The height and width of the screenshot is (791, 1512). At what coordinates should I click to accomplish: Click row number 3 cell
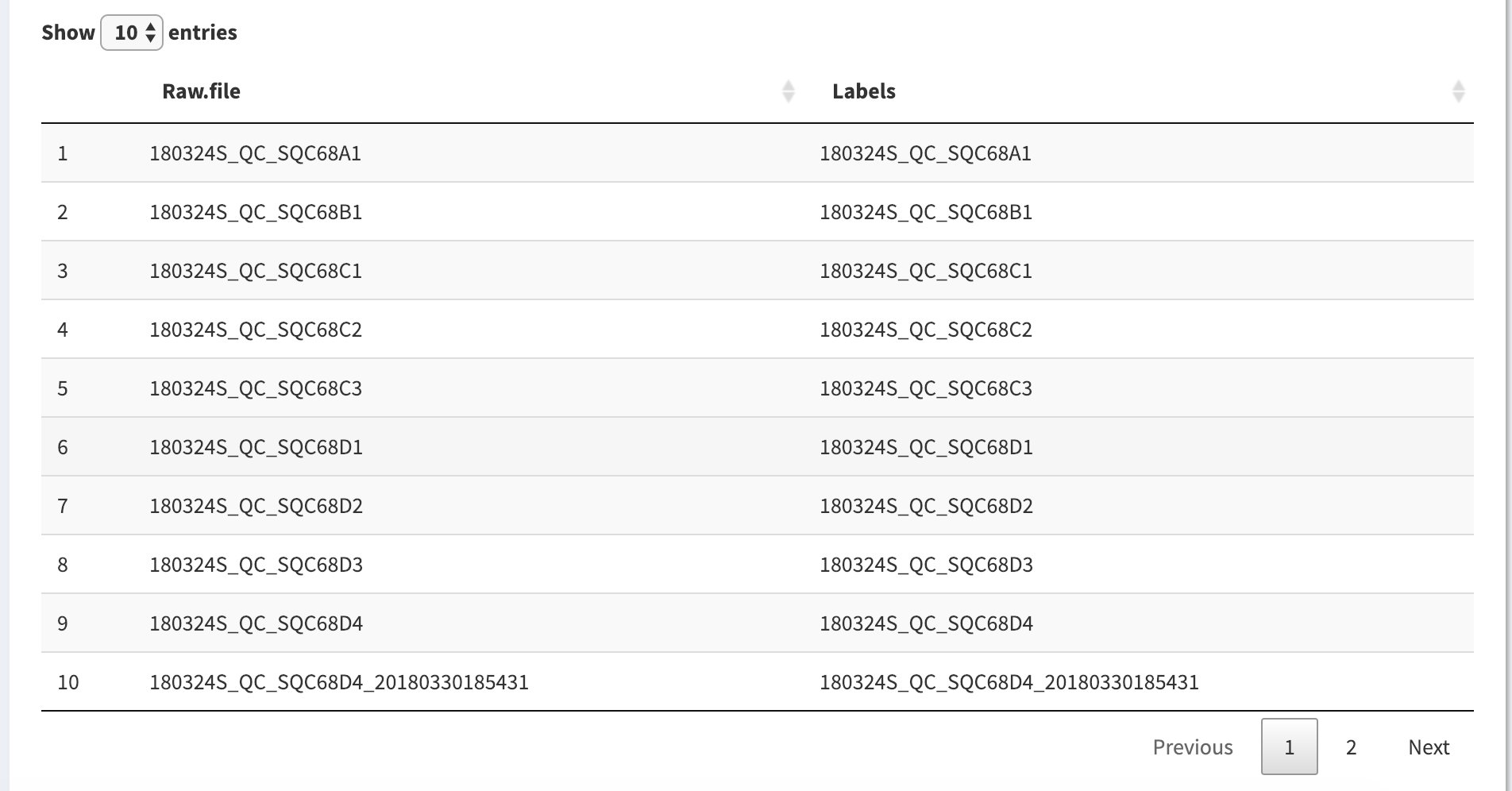(63, 271)
